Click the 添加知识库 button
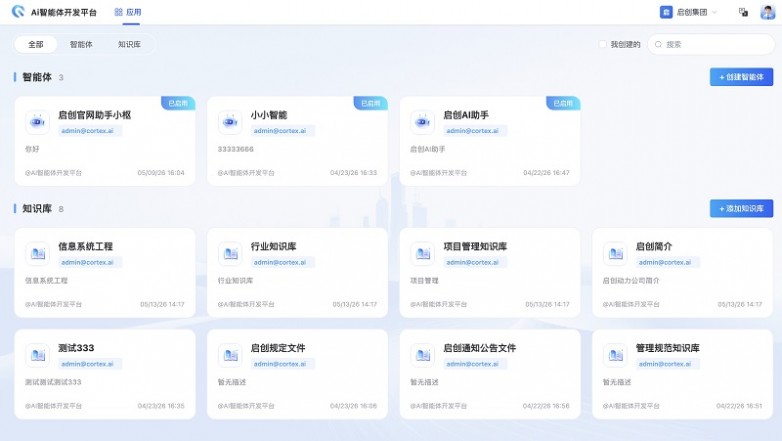782x441 pixels. pyautogui.click(x=741, y=209)
